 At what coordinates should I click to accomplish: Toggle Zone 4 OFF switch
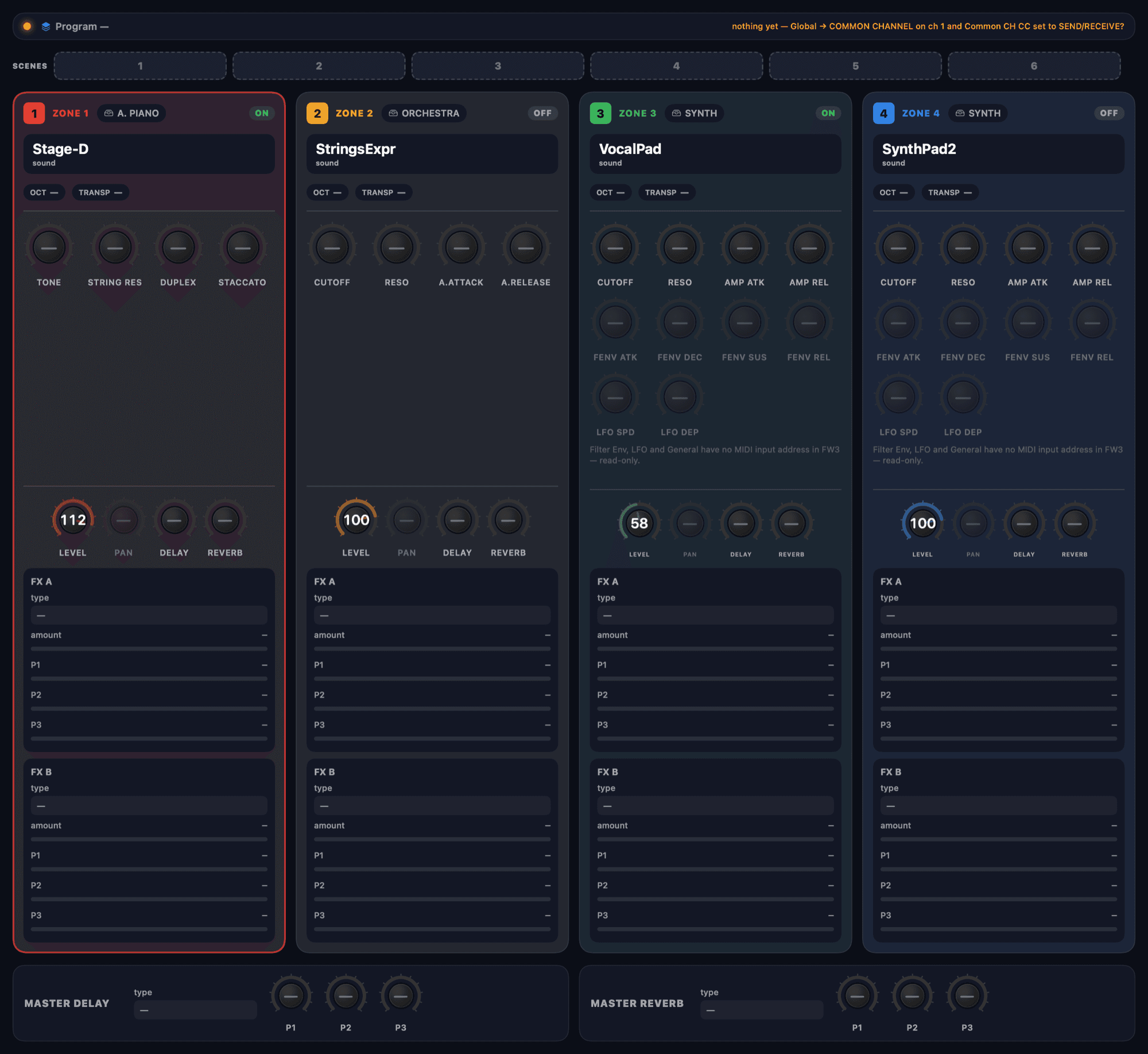tap(1109, 113)
